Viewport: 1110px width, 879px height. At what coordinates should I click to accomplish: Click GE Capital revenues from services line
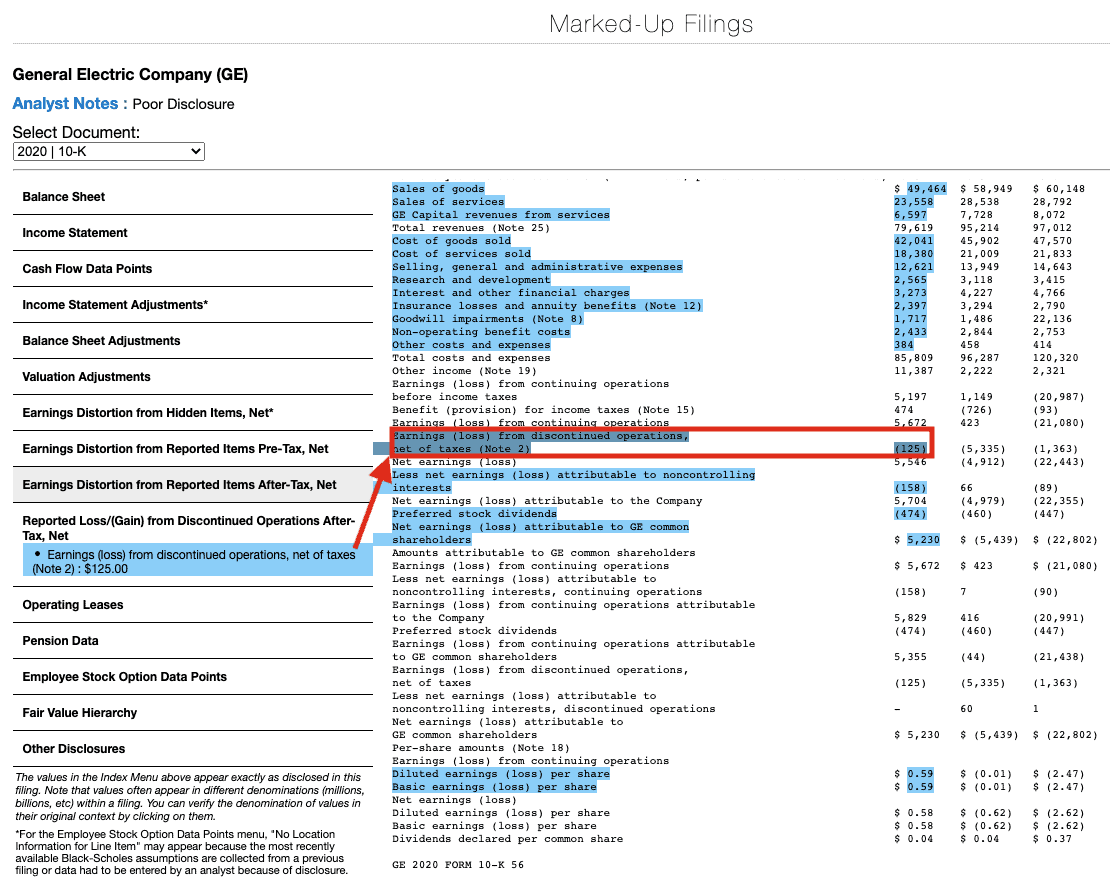pos(500,214)
